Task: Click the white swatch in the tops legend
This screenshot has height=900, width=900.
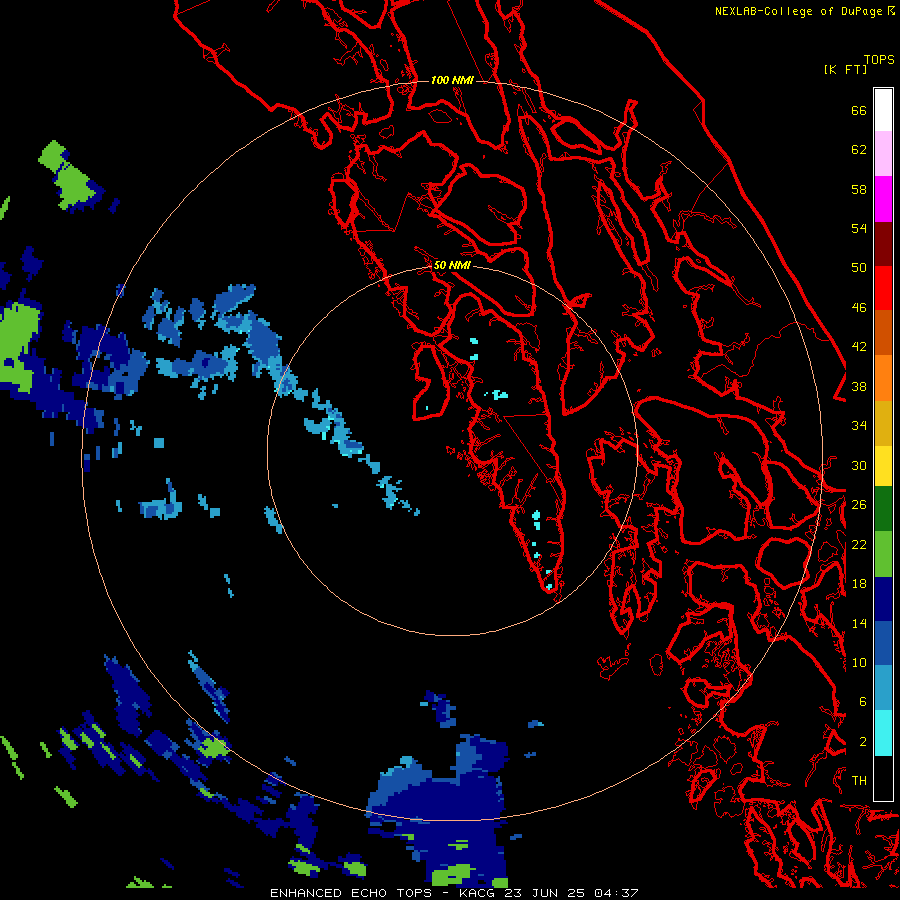Action: click(883, 110)
